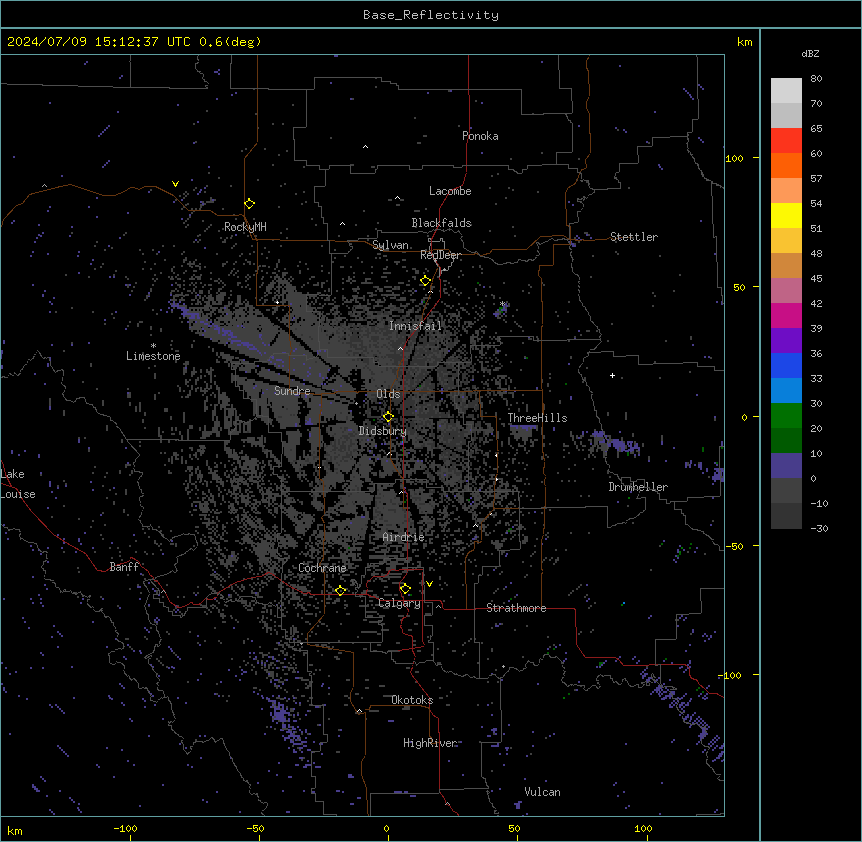Image resolution: width=862 pixels, height=842 pixels.
Task: Click the asterisk marker above Limestone
Action: pyautogui.click(x=153, y=346)
